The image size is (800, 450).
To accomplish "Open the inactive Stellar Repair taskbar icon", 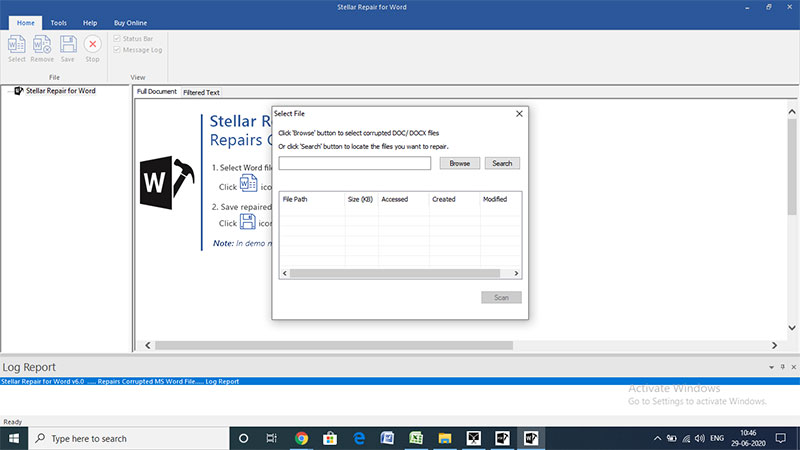I will 502,438.
